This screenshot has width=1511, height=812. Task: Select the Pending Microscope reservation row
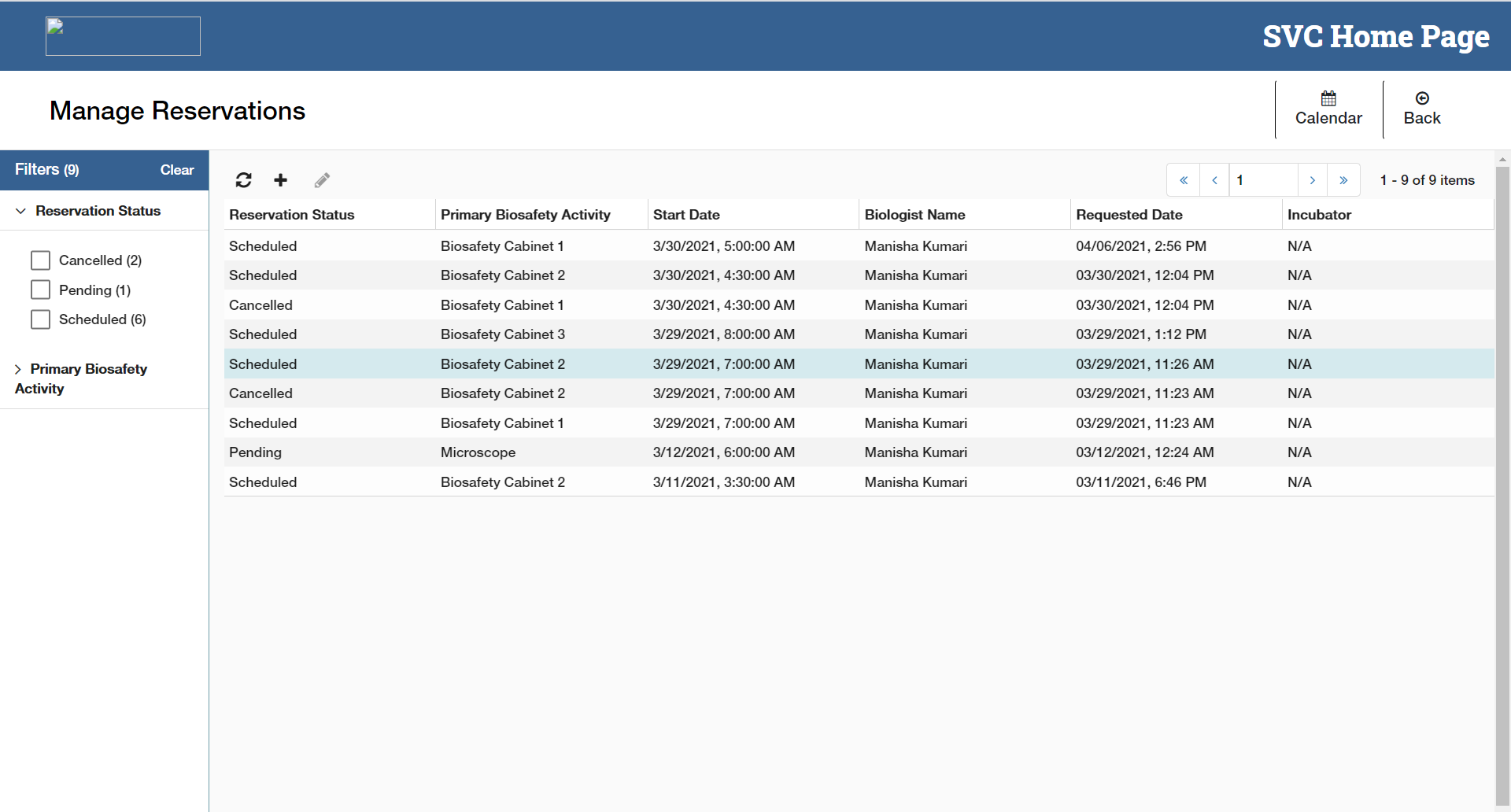point(478,452)
